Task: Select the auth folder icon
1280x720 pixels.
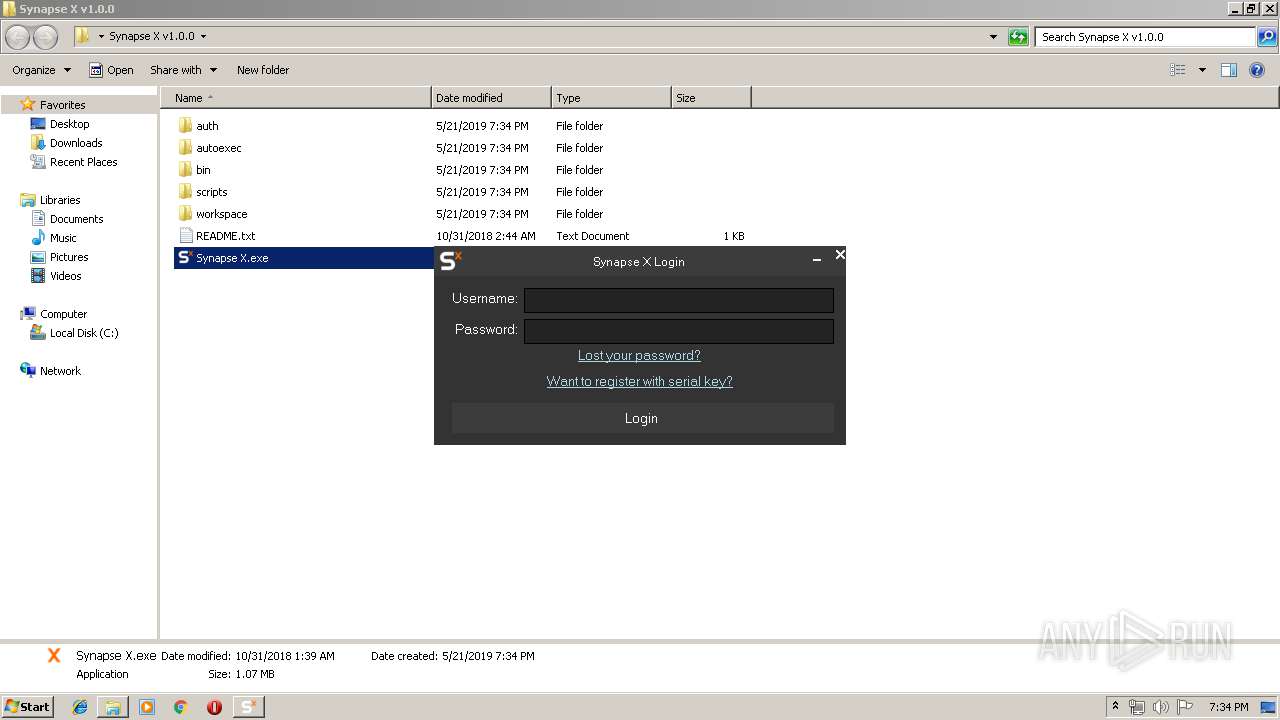Action: pyautogui.click(x=185, y=126)
